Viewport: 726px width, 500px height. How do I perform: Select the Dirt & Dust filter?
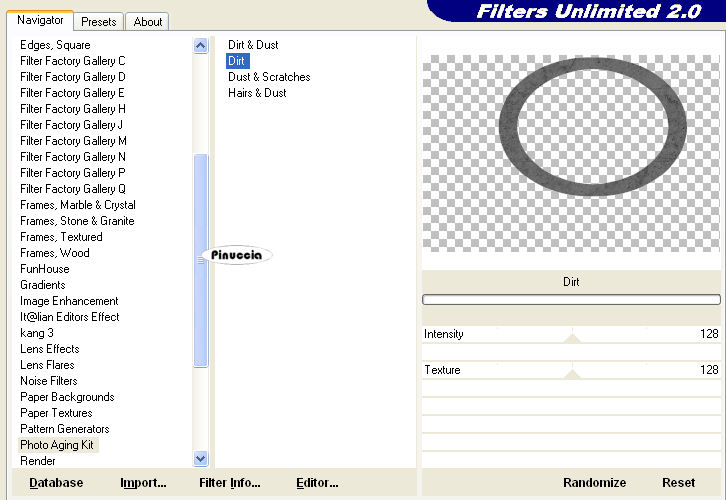253,45
